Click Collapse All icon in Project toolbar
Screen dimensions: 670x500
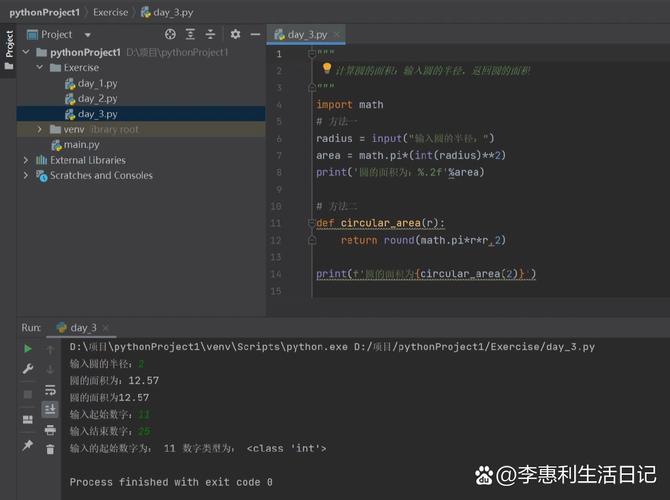click(210, 34)
